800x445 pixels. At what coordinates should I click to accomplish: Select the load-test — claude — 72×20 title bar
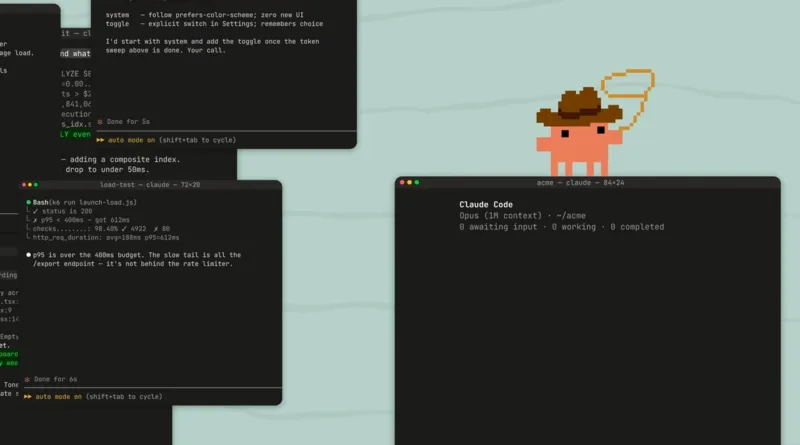[x=150, y=185]
